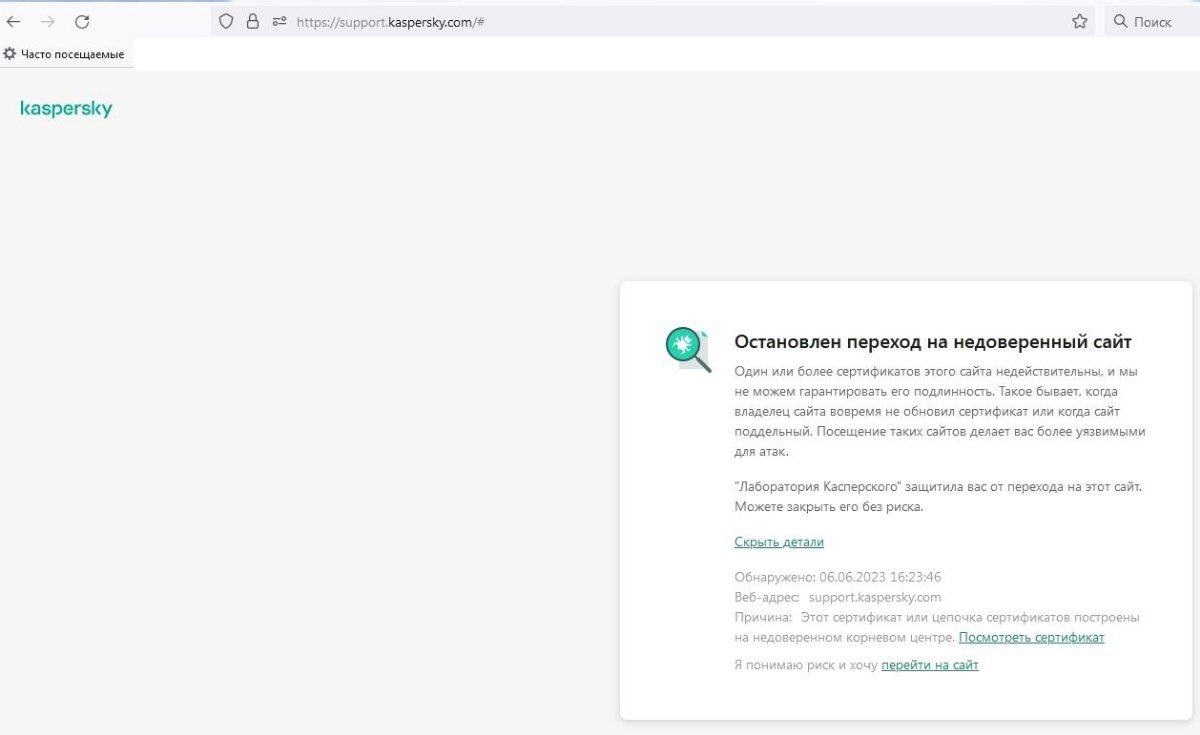Click the green bug magnifier warning icon

pos(688,349)
